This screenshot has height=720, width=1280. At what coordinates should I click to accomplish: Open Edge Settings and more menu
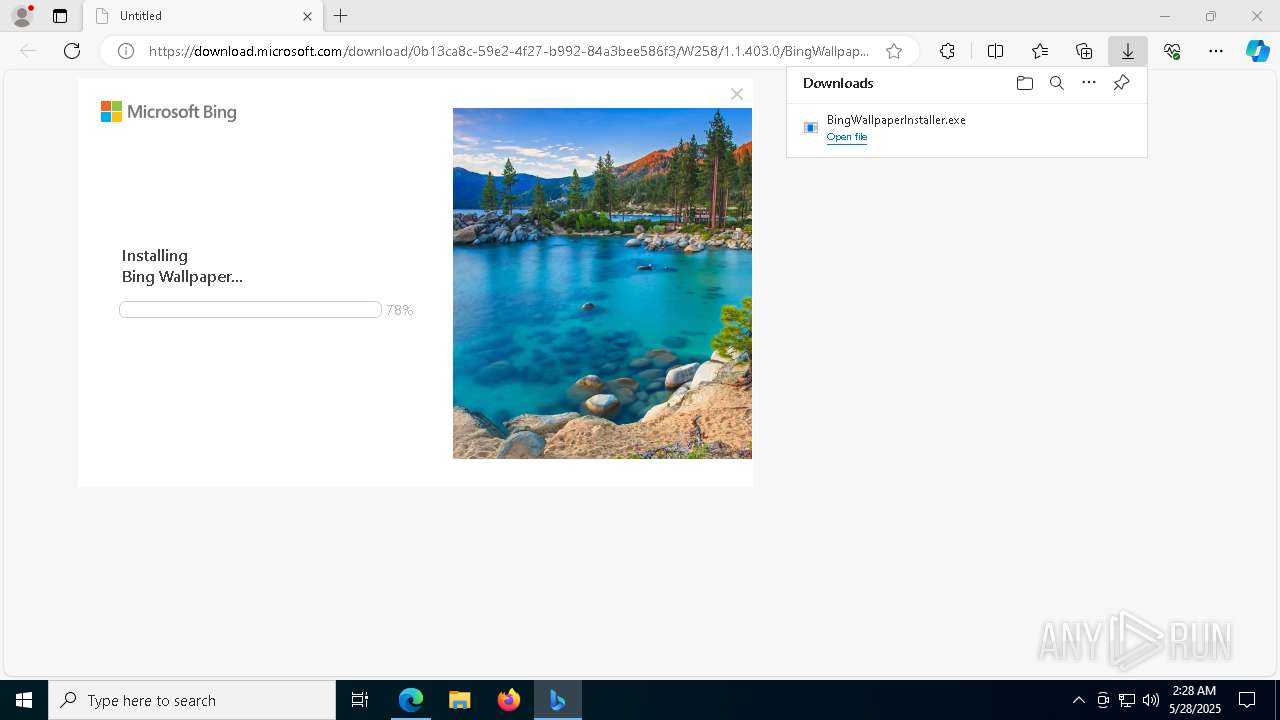[x=1216, y=51]
